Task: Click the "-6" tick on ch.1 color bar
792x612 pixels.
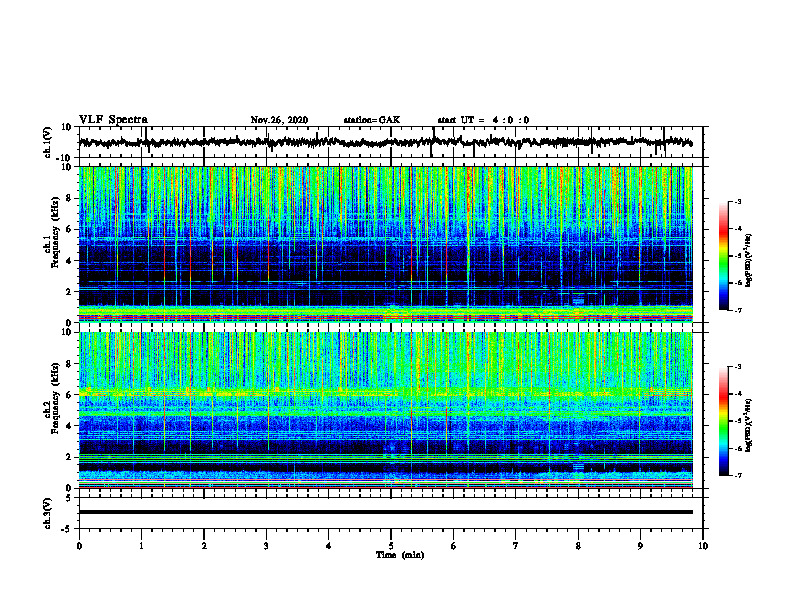Action: click(x=738, y=283)
